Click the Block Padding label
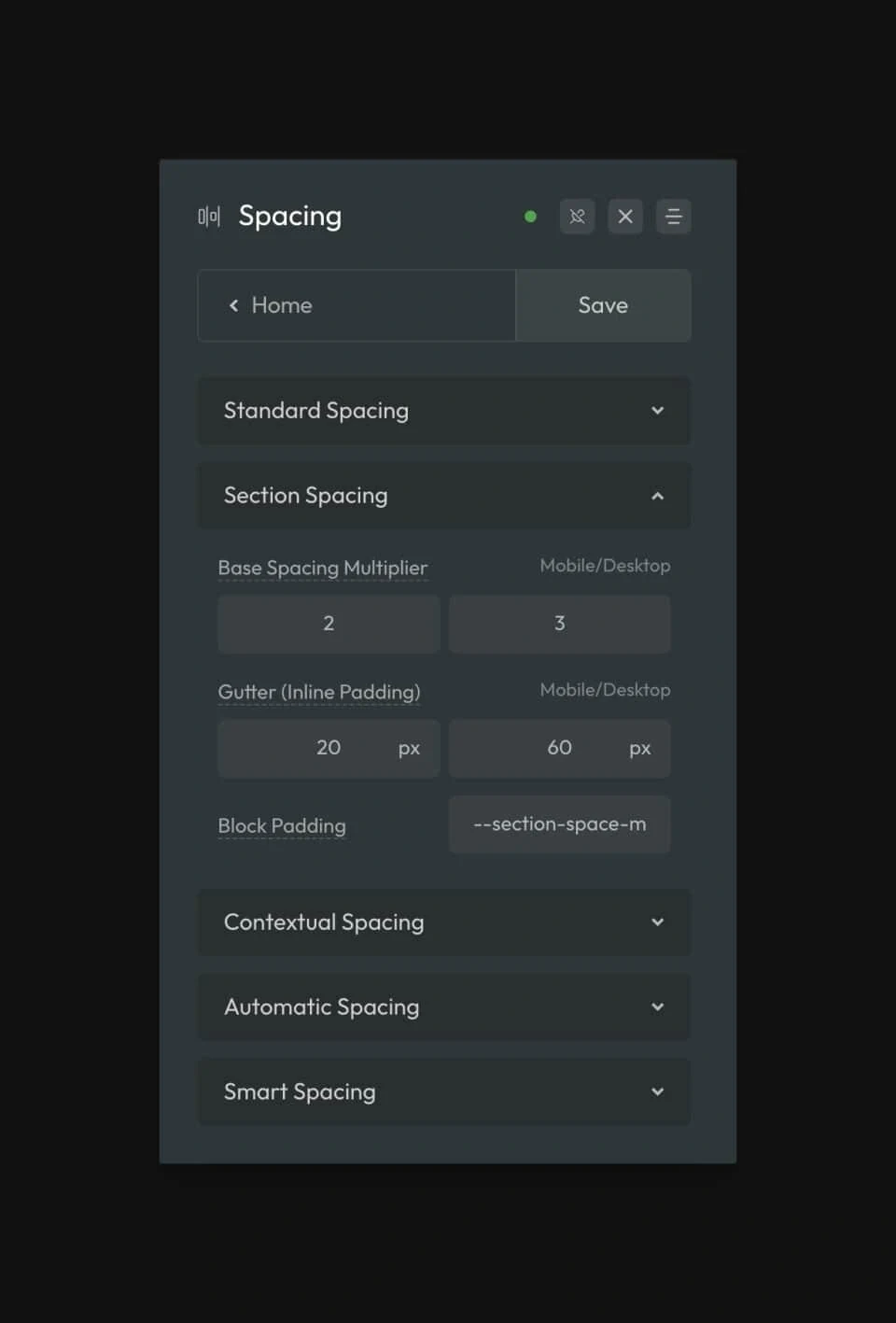 coord(282,825)
